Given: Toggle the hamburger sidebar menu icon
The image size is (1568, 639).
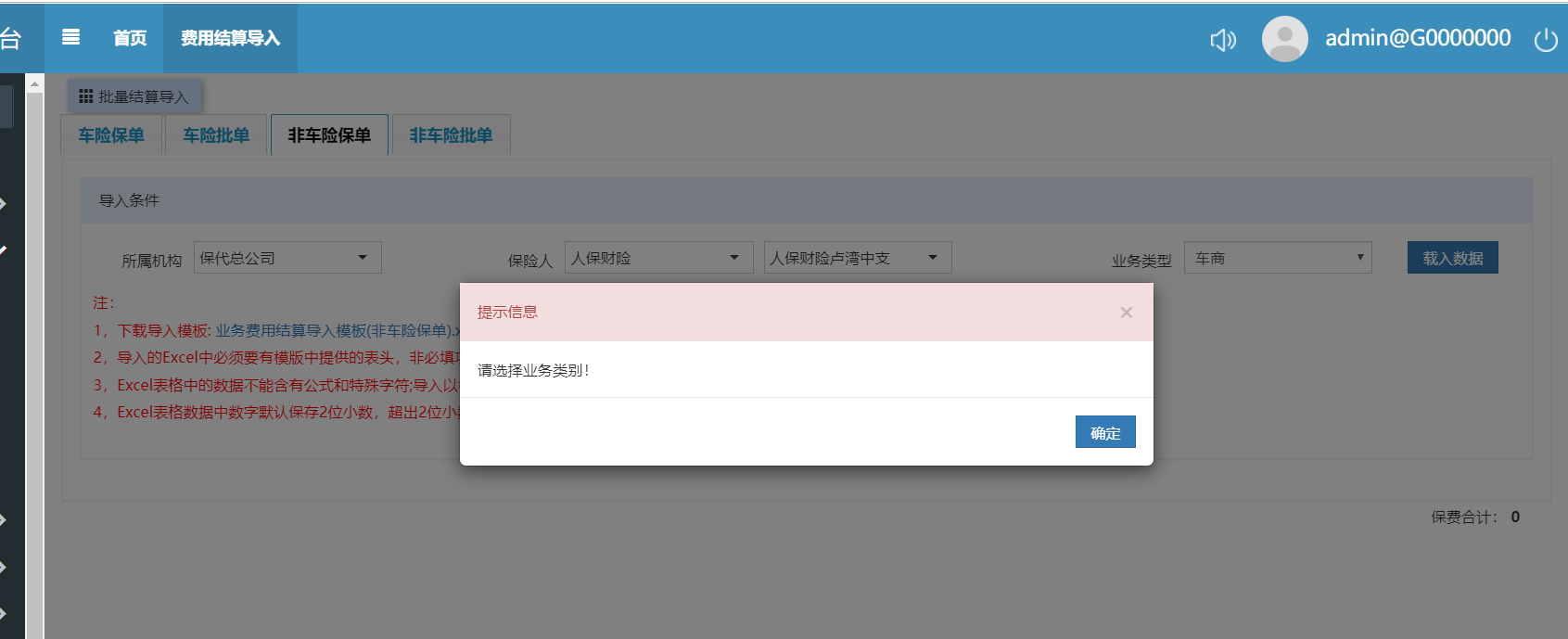Looking at the screenshot, I should [70, 37].
